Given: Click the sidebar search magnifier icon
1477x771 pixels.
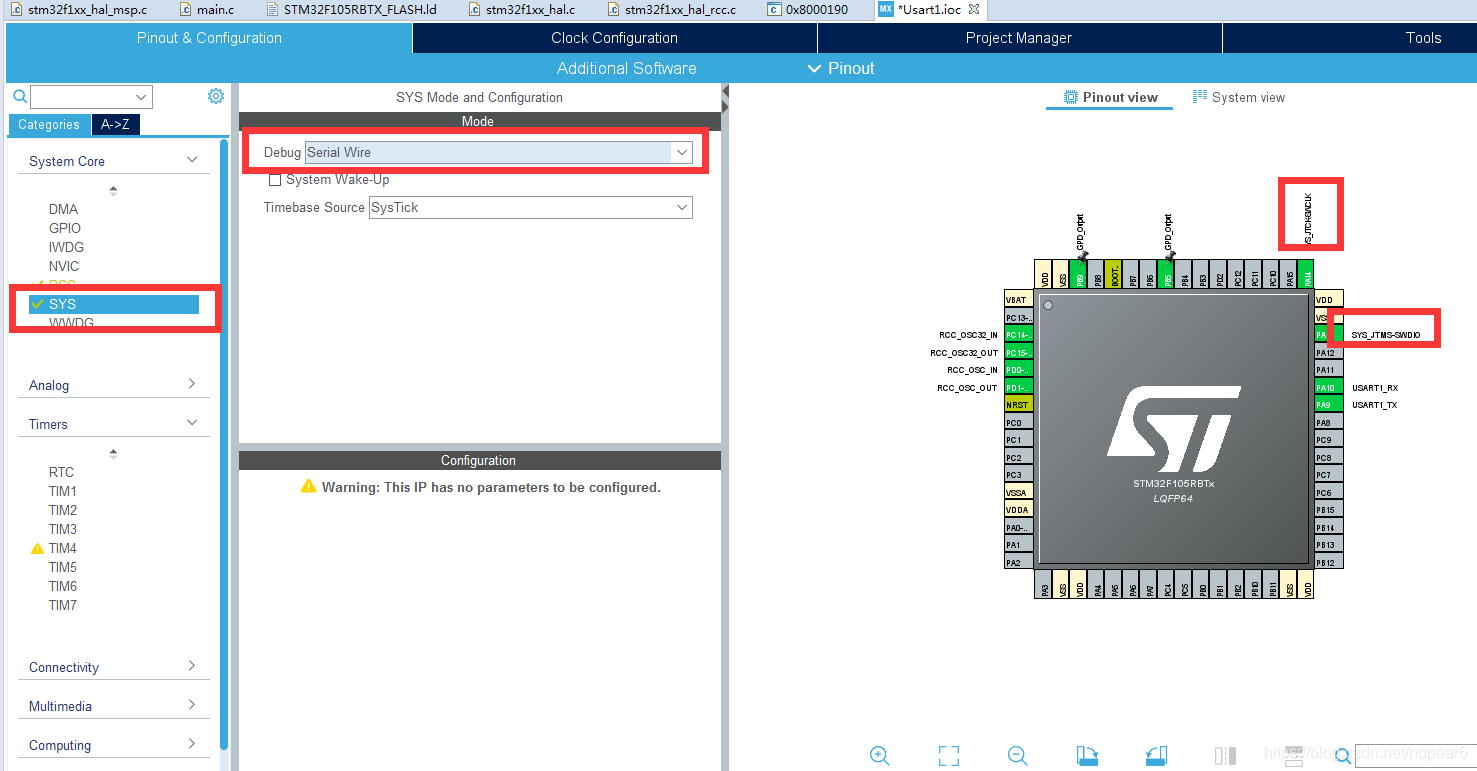Looking at the screenshot, I should point(20,97).
